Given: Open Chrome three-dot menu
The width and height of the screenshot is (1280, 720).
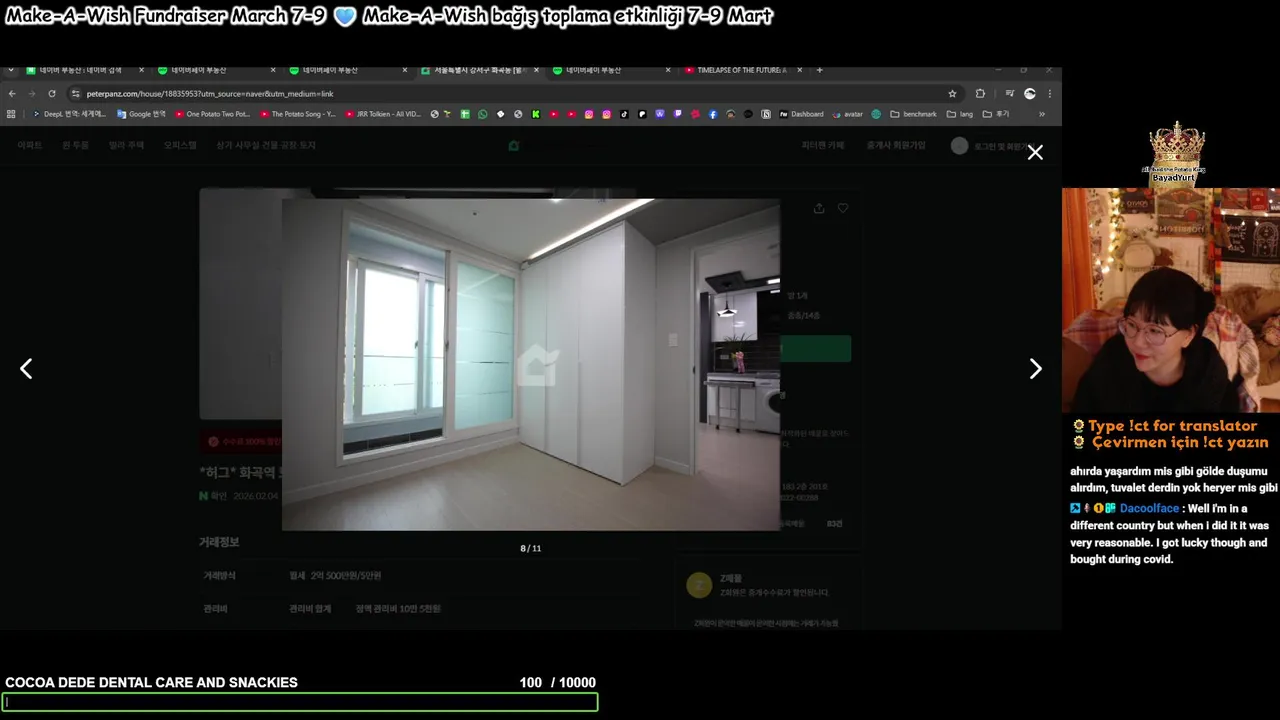Looking at the screenshot, I should tap(1049, 94).
